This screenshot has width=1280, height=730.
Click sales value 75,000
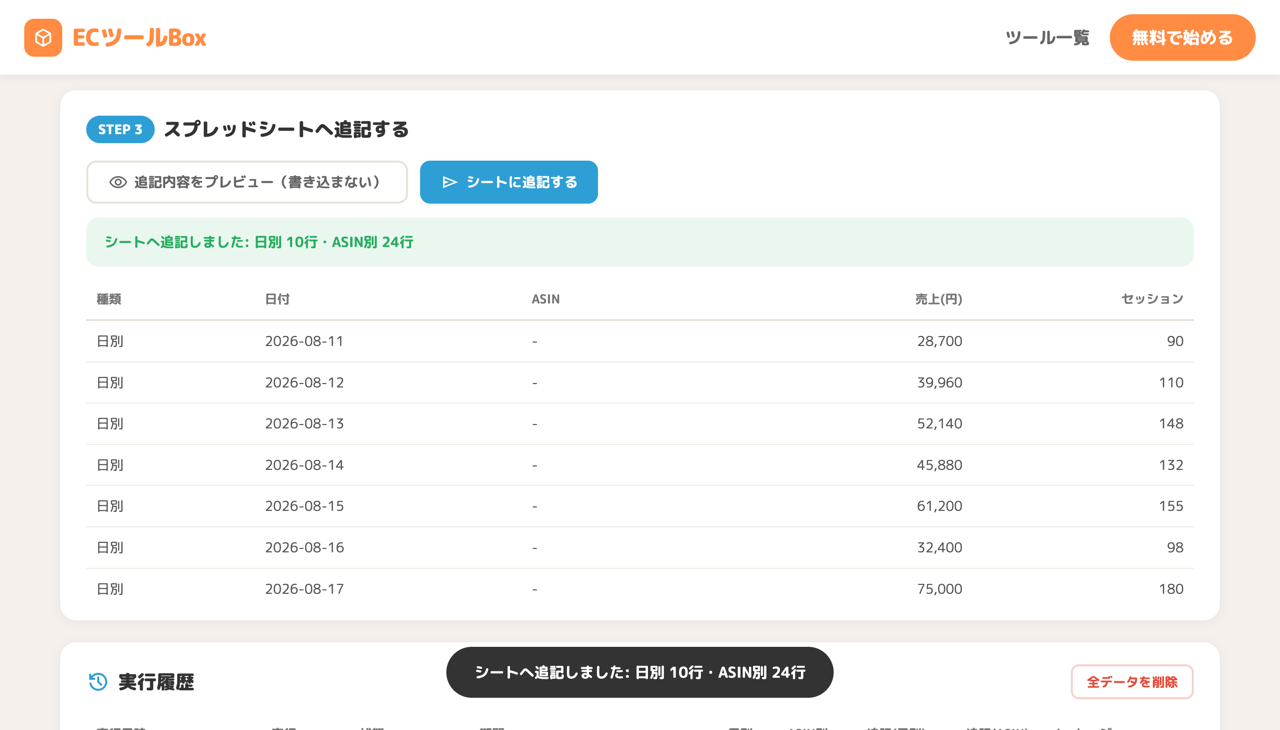click(x=939, y=589)
